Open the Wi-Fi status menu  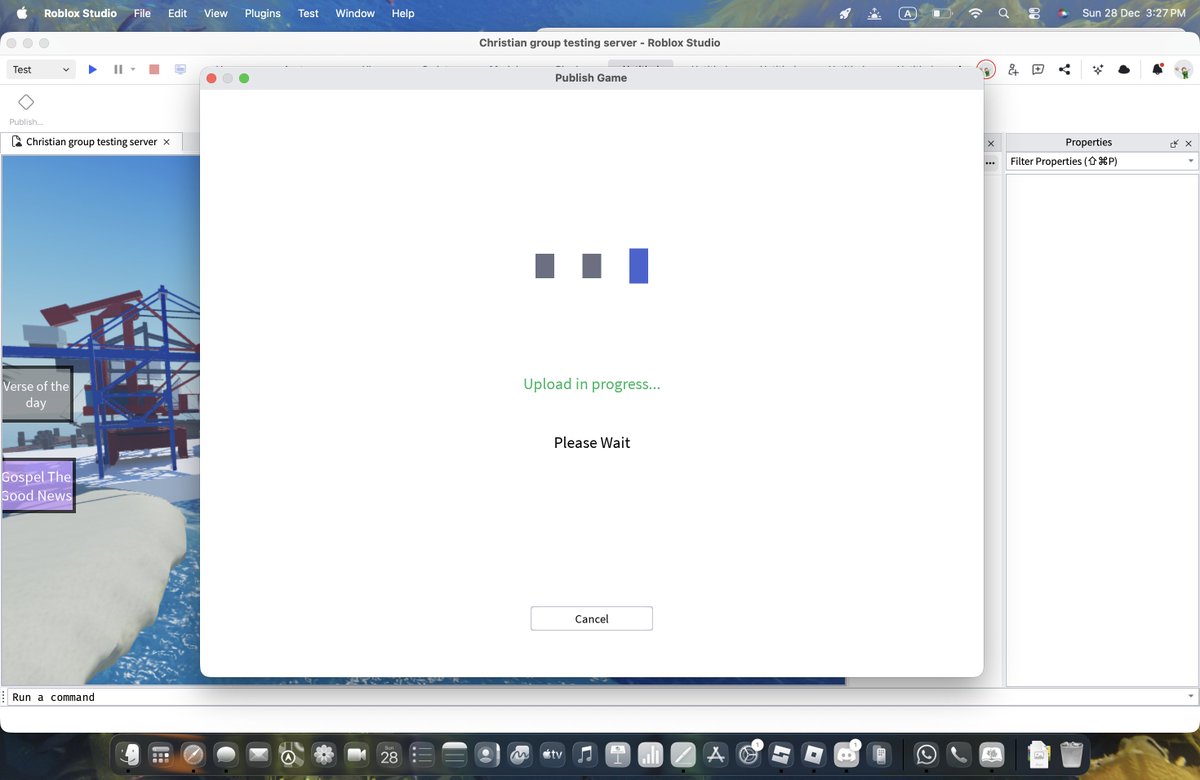coord(975,13)
